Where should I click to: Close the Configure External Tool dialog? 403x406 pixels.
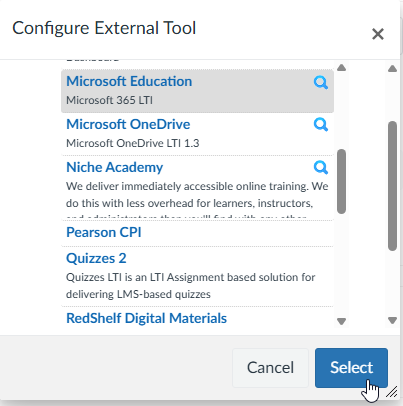(x=378, y=34)
